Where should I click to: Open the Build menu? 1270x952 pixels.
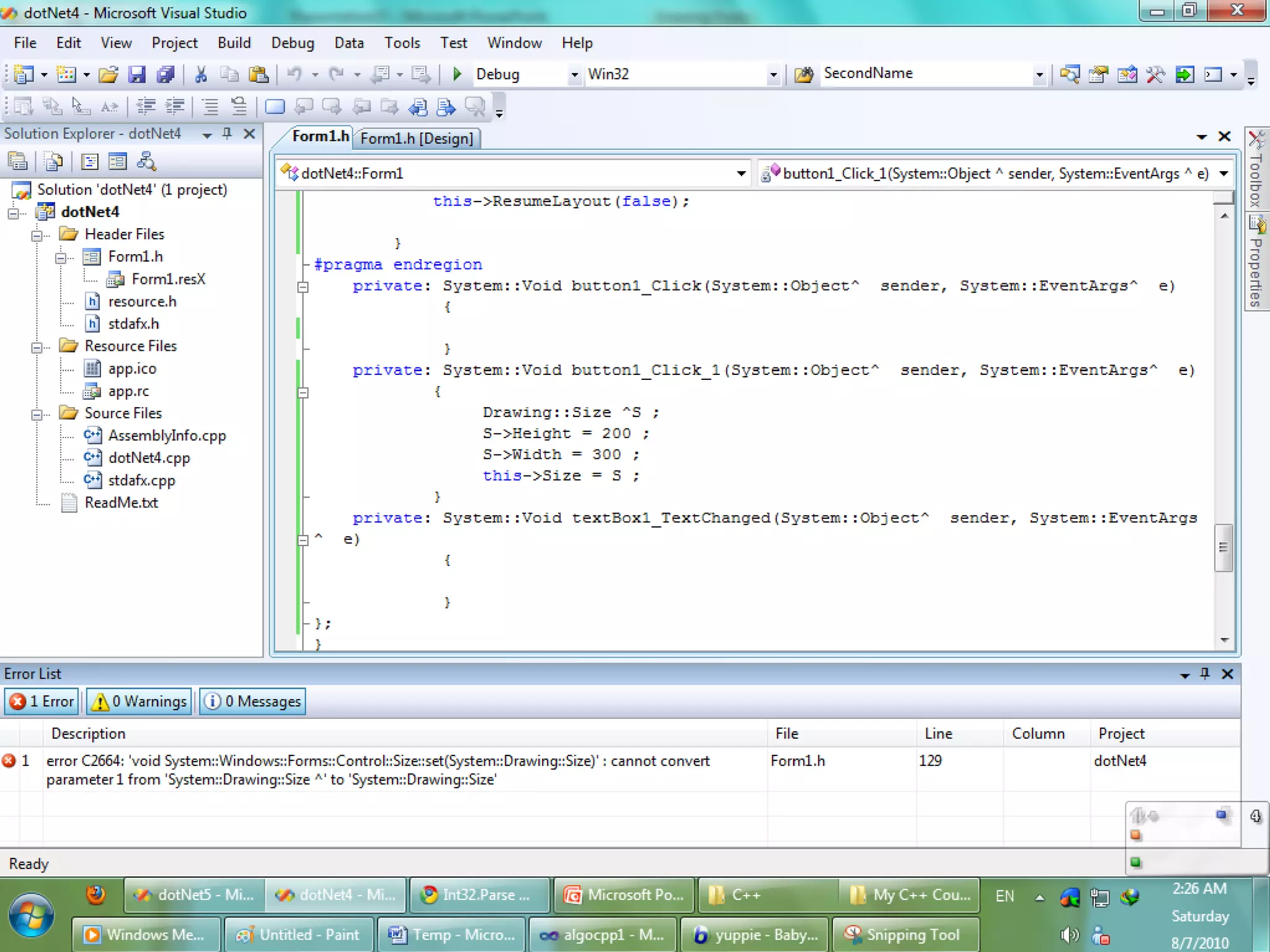click(234, 43)
